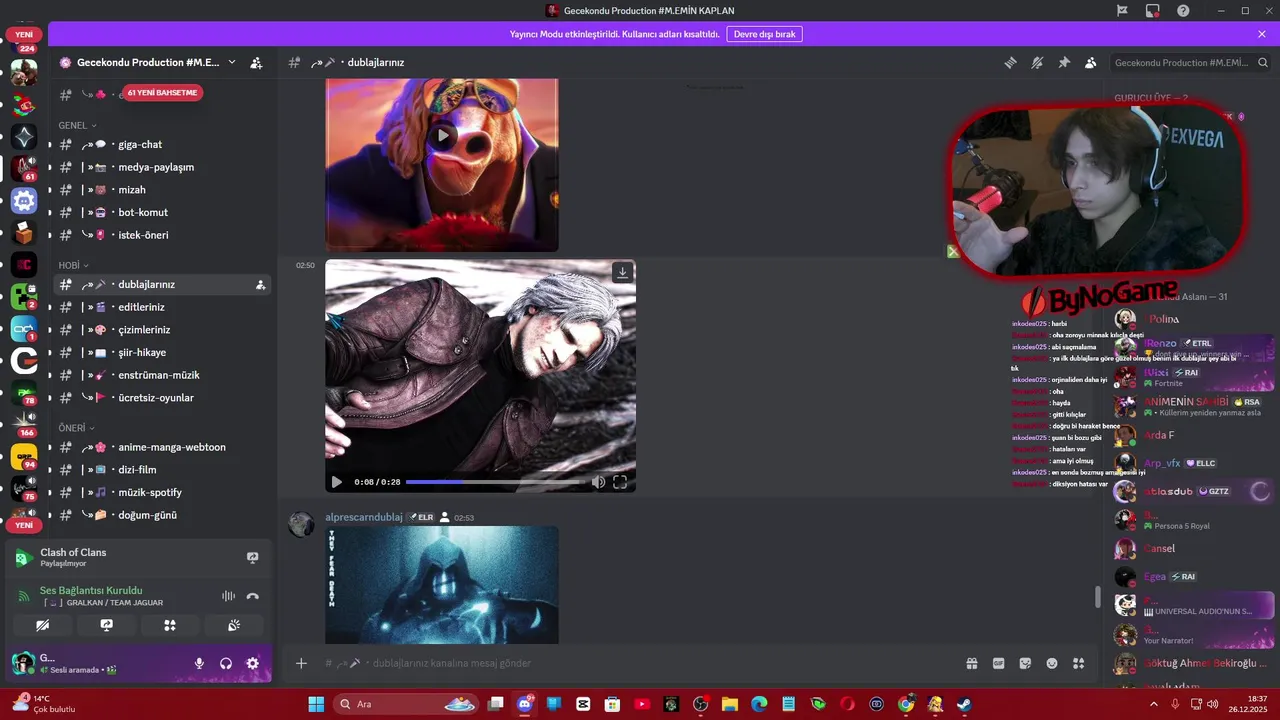Image resolution: width=1280 pixels, height=720 pixels.
Task: Open the gift icon in message bar
Action: coord(971,663)
